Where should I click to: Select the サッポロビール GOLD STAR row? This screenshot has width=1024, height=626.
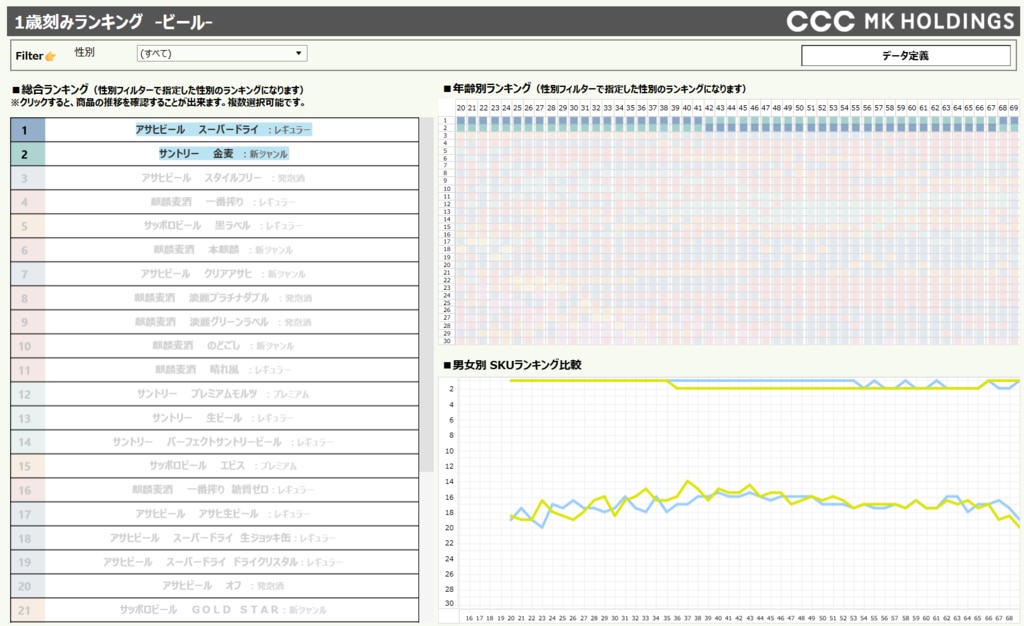[215, 610]
